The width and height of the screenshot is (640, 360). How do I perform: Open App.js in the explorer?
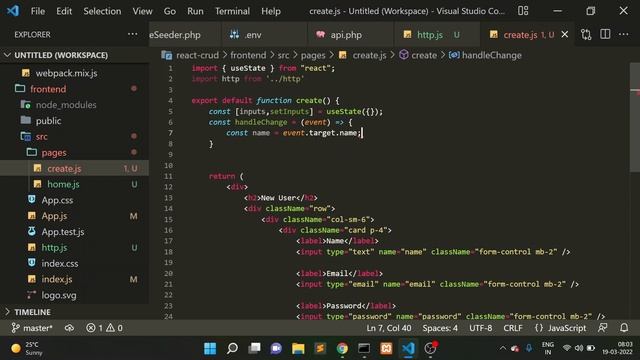[54, 216]
